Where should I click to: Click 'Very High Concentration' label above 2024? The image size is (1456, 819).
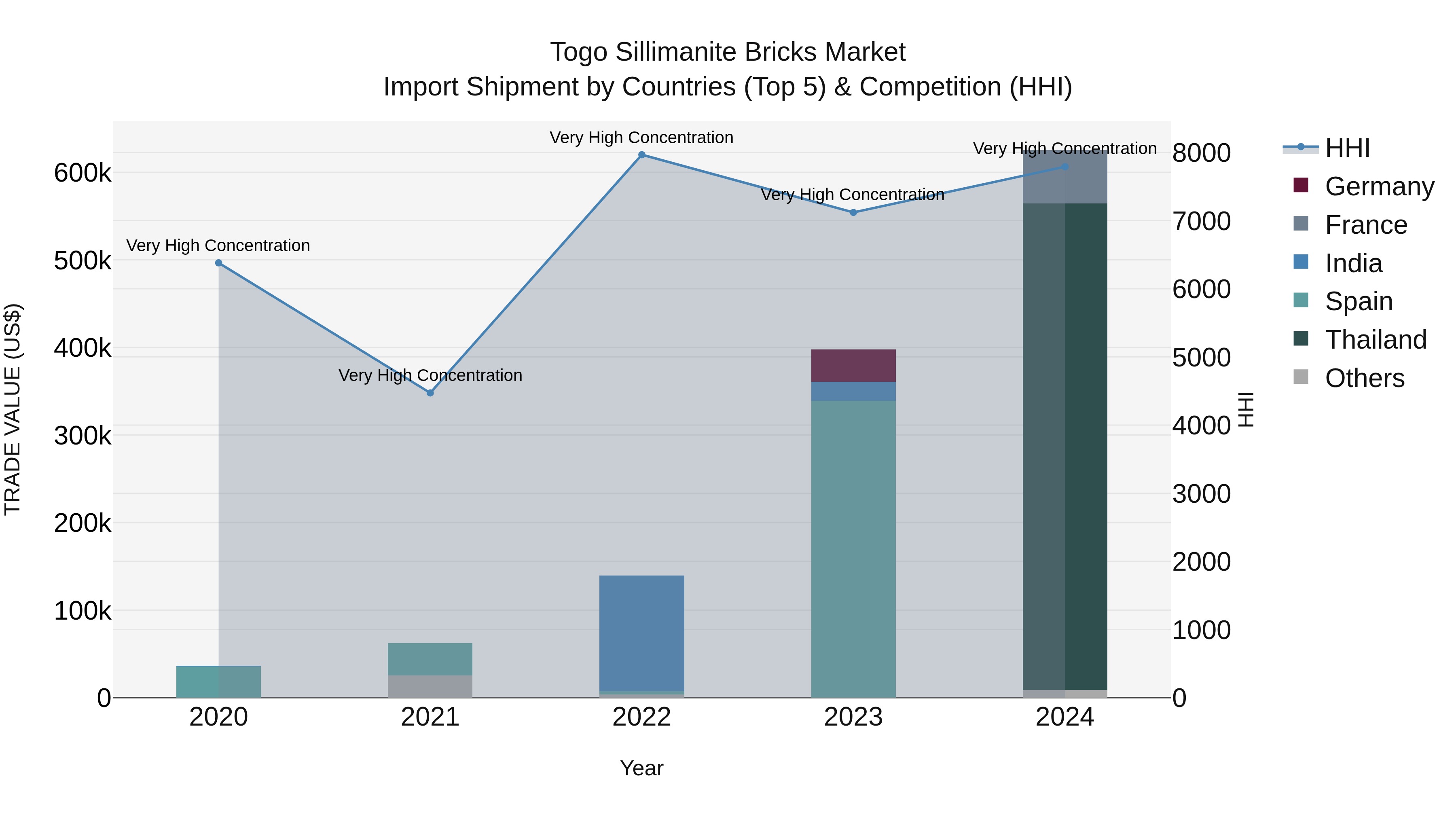tap(1065, 149)
